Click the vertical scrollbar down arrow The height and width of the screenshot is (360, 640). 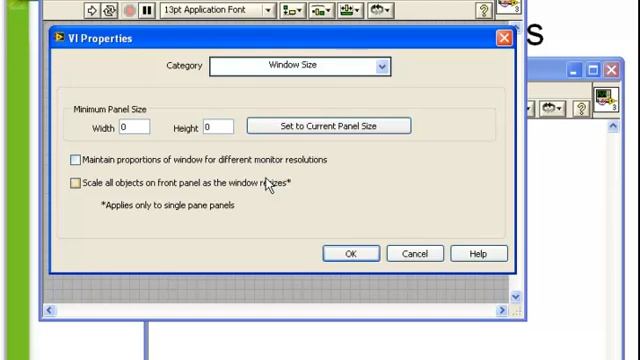click(x=516, y=296)
